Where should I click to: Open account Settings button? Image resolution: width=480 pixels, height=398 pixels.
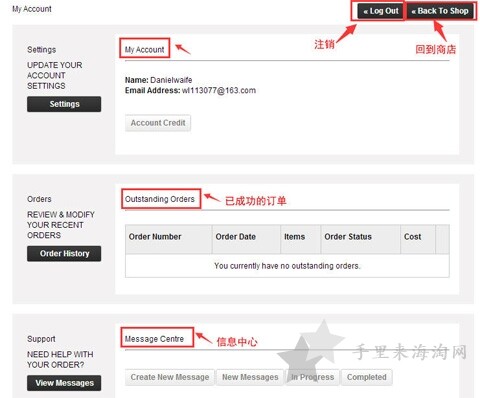[64, 104]
